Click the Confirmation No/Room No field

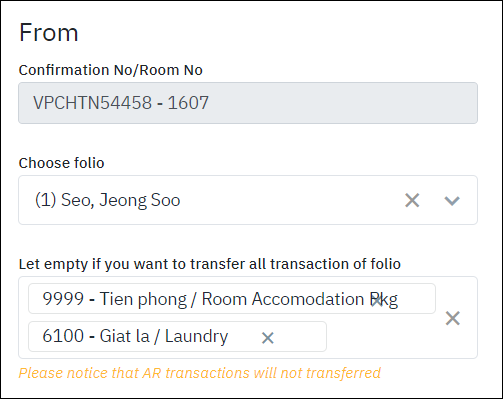tap(248, 103)
